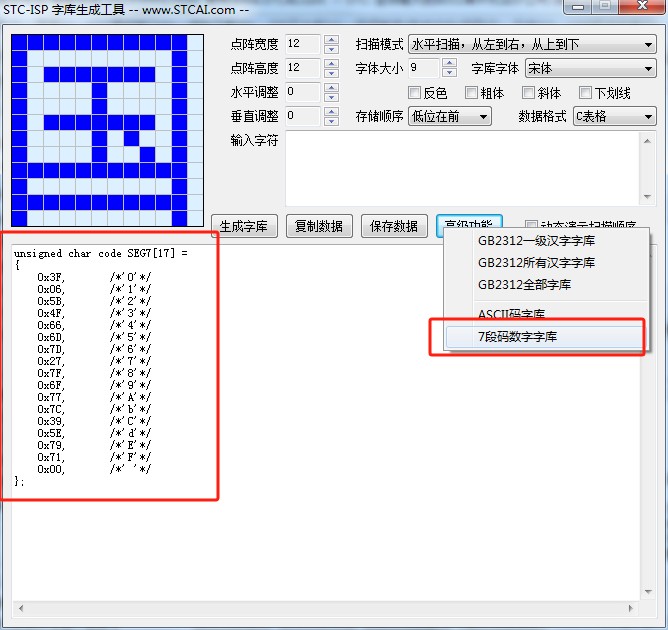Viewport: 668px width, 630px height.
Task: Click the code line 0x3F for '0'
Action: [x=94, y=277]
